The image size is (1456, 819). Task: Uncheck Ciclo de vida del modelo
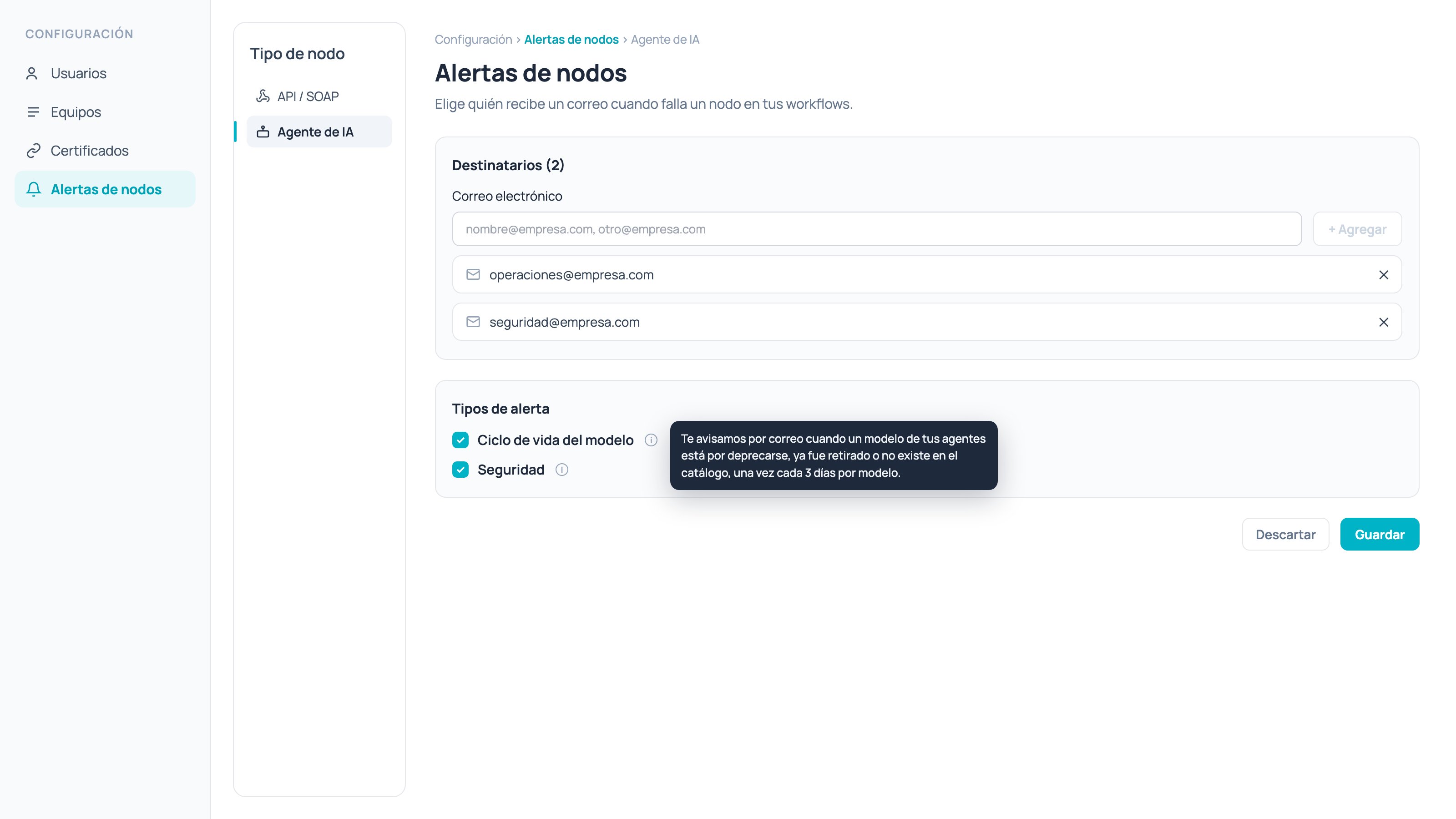(x=460, y=440)
